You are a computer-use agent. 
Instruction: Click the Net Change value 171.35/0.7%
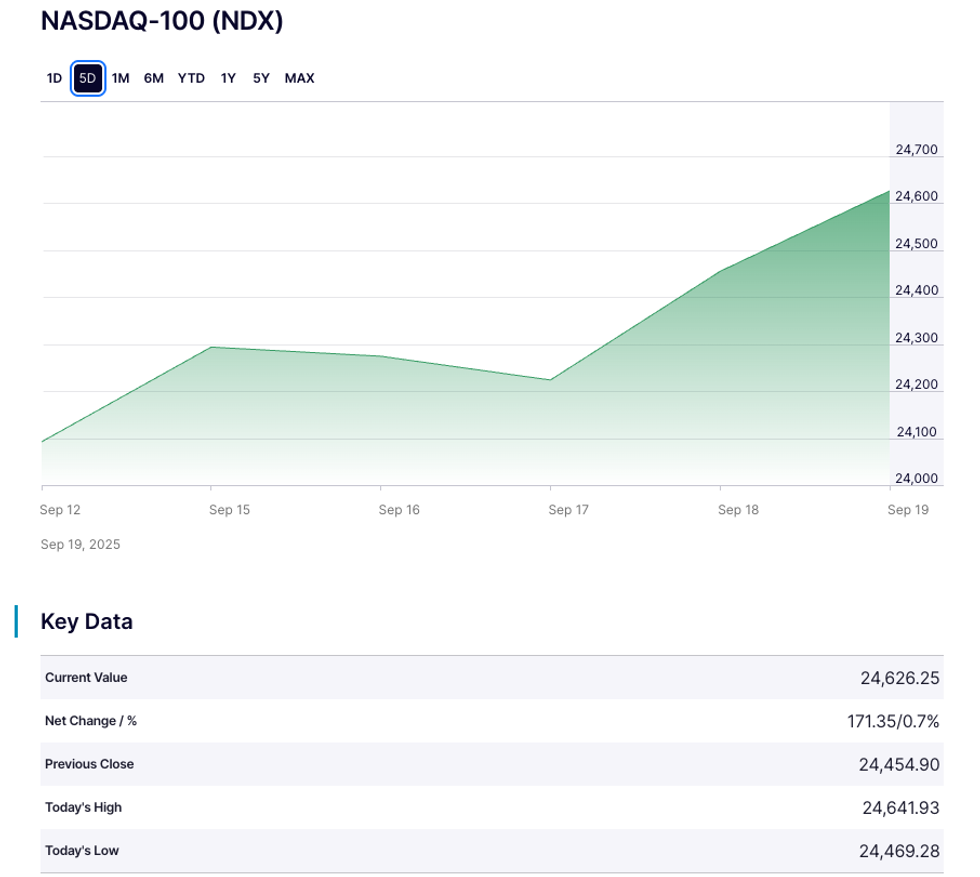point(892,721)
